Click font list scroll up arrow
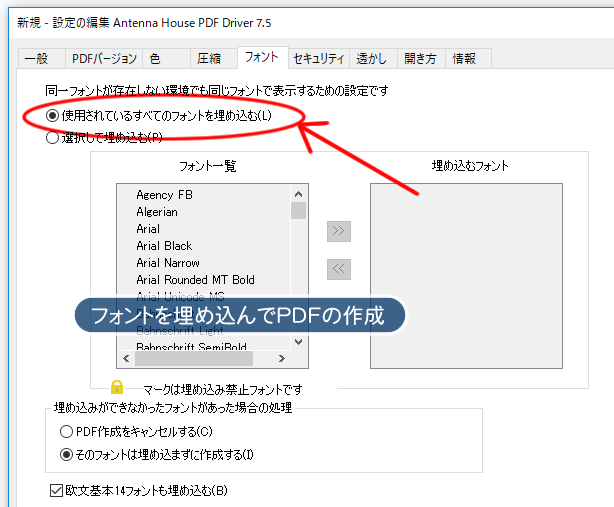This screenshot has width=614, height=507. (x=298, y=194)
